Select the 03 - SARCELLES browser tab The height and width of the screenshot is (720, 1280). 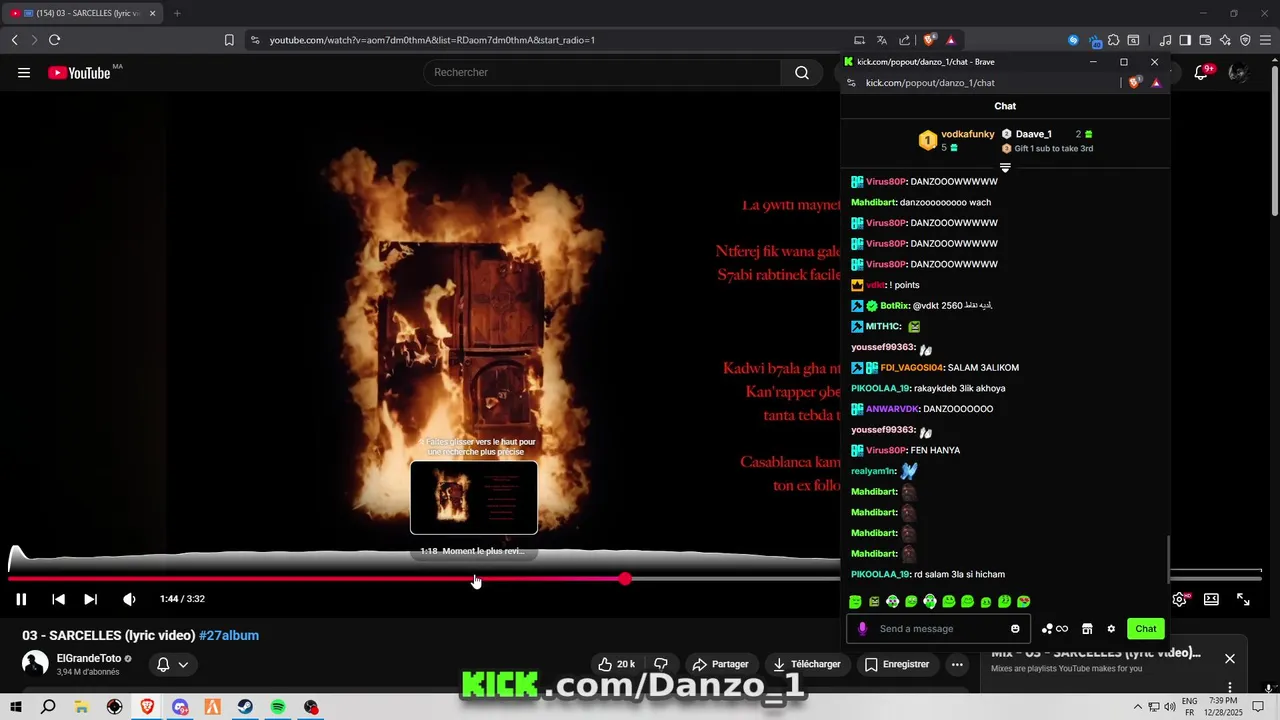pyautogui.click(x=82, y=13)
